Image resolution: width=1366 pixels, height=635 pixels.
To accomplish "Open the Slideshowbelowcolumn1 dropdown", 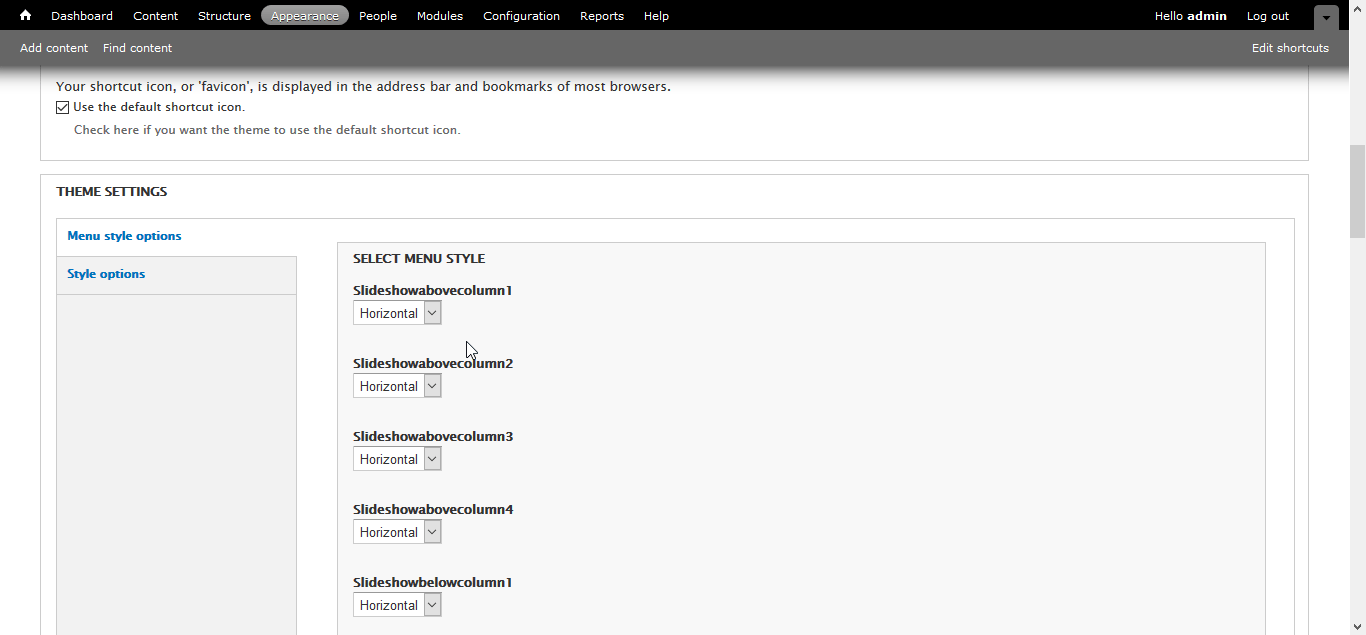I will point(397,605).
